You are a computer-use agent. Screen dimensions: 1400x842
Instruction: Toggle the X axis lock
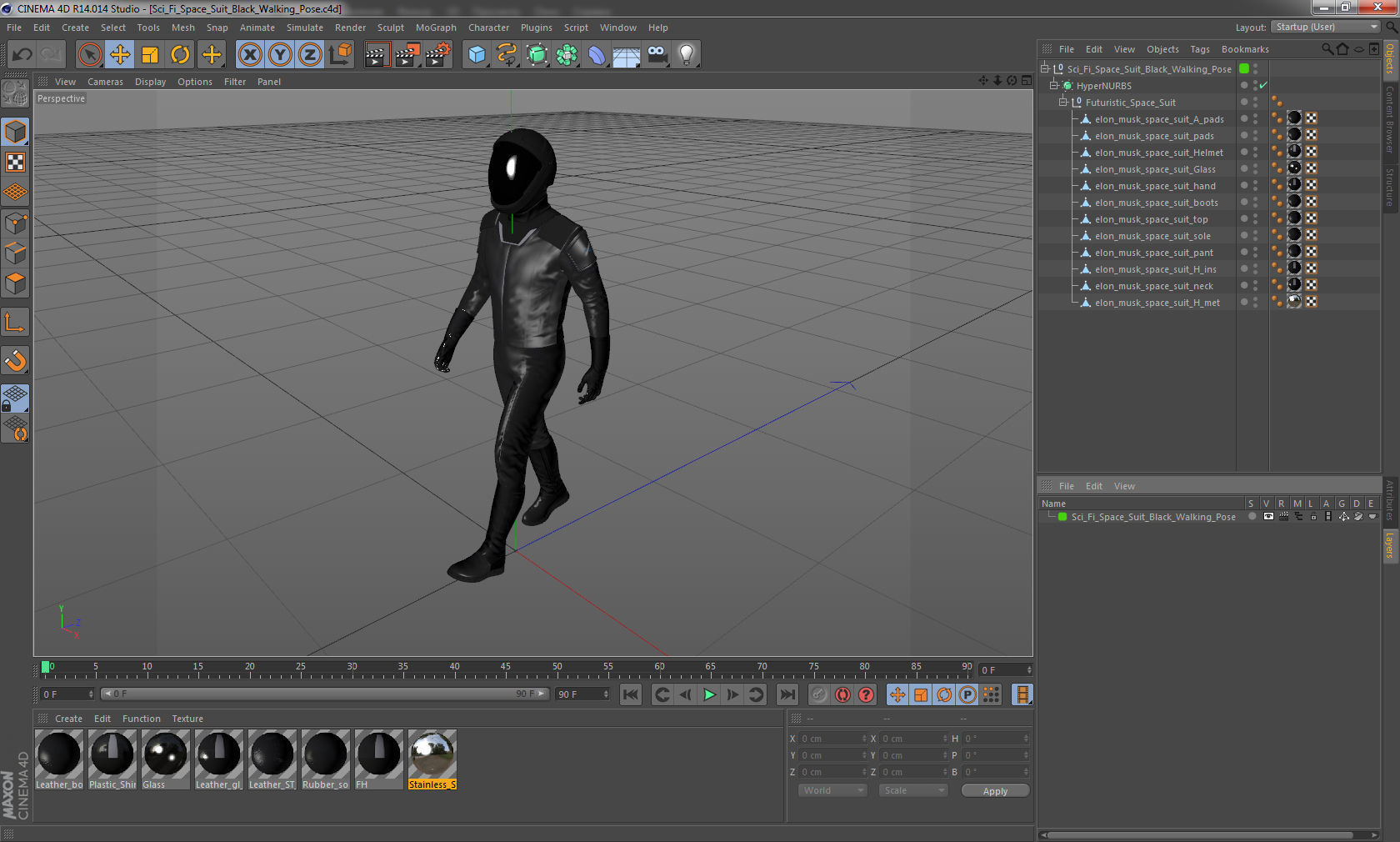(250, 55)
